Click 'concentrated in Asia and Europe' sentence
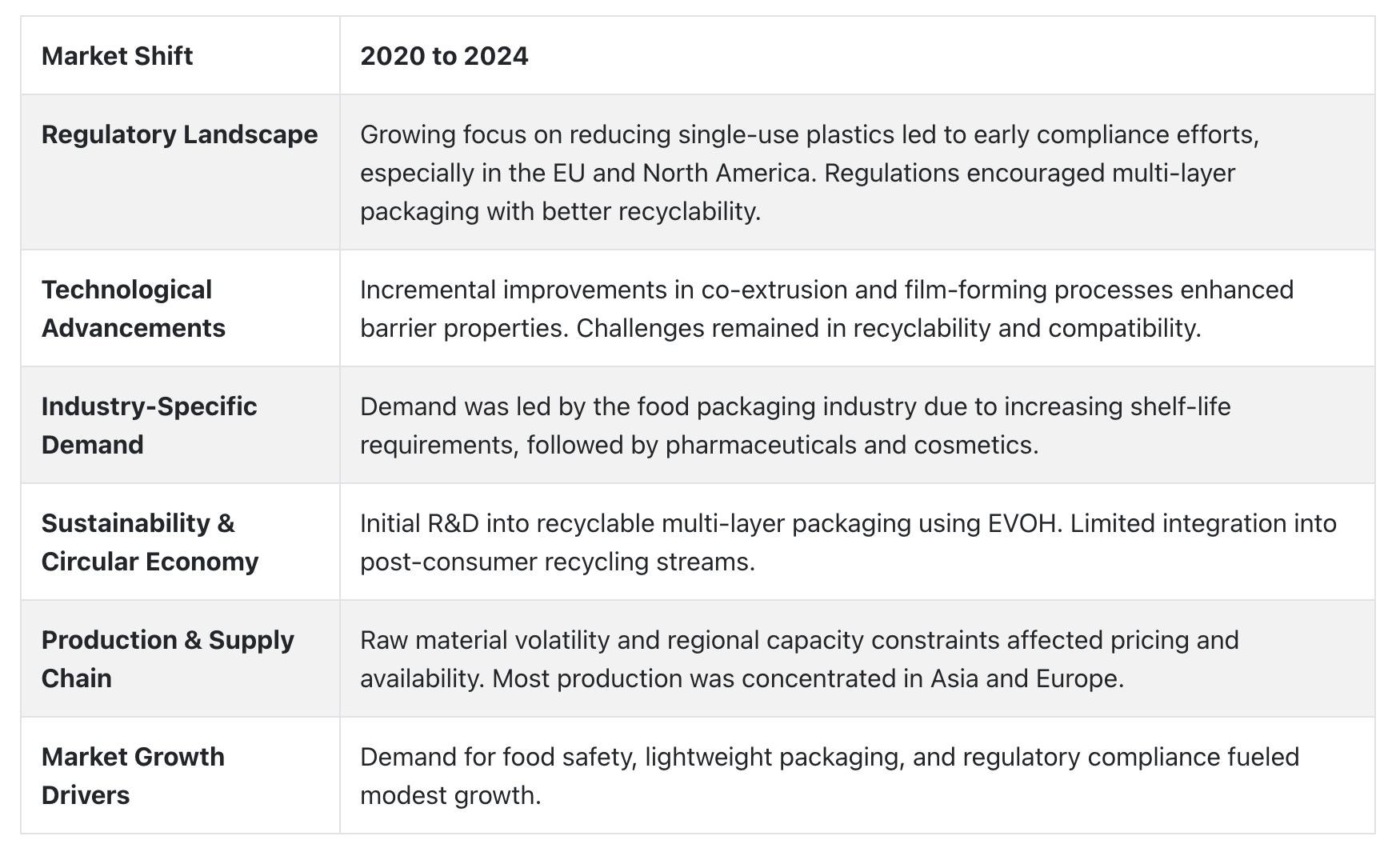Viewport: 1400px width, 848px height. pyautogui.click(x=808, y=678)
